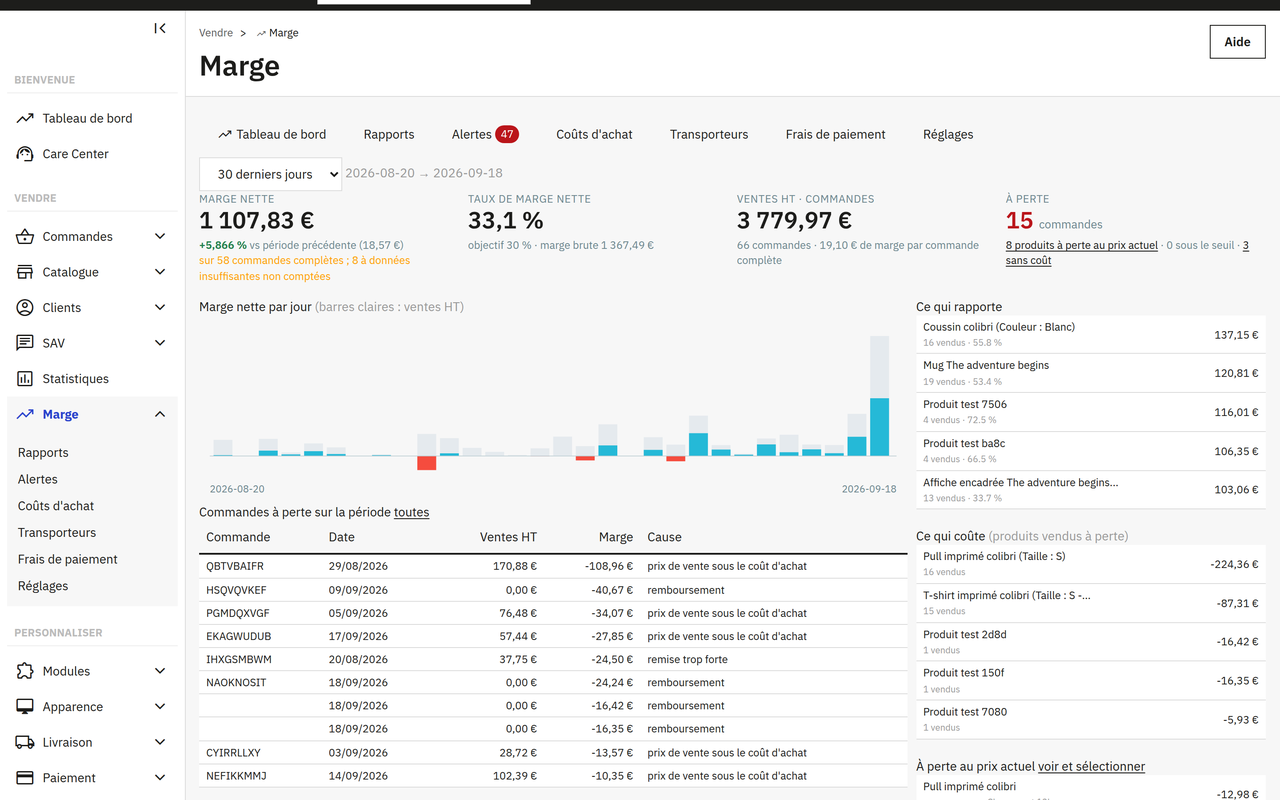
Task: Open Frais de paiement in sidebar submenu
Action: 68,559
